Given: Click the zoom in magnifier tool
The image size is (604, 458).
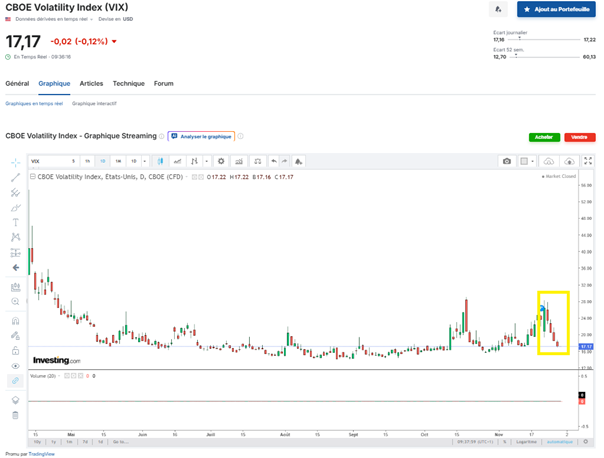Looking at the screenshot, I should [x=15, y=301].
